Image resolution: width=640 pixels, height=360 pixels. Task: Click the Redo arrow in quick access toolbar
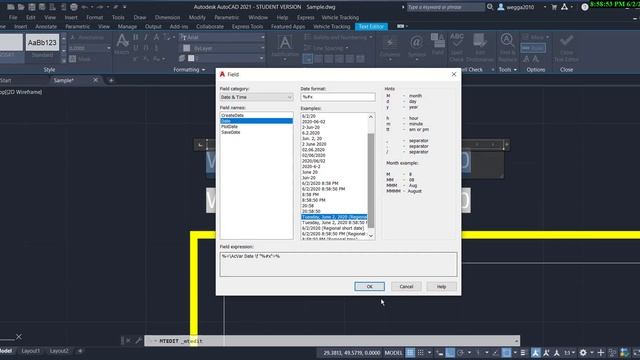click(100, 7)
